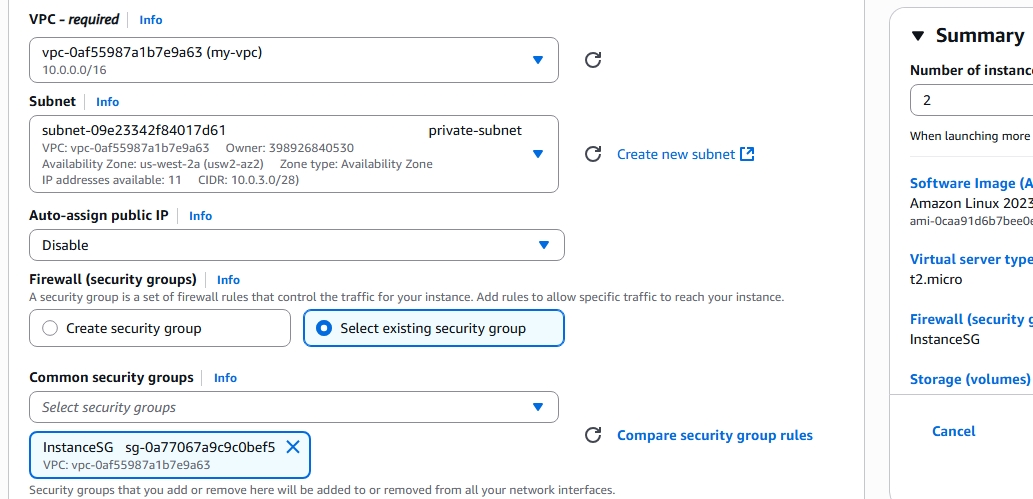Expand the Auto-assign public IP dropdown

pos(297,245)
